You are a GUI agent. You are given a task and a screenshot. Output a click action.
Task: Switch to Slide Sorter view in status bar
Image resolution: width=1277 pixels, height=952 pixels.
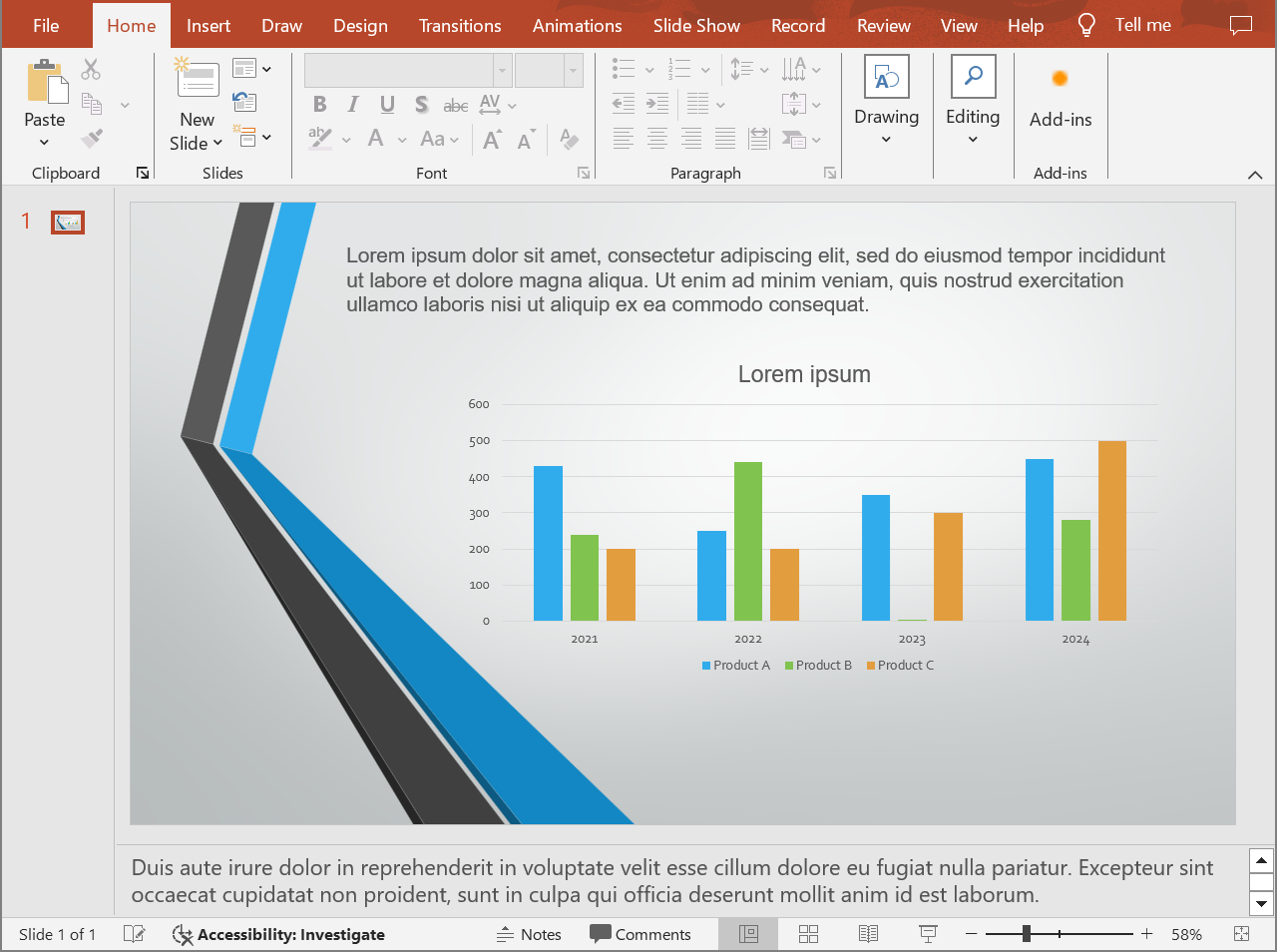pos(808,934)
